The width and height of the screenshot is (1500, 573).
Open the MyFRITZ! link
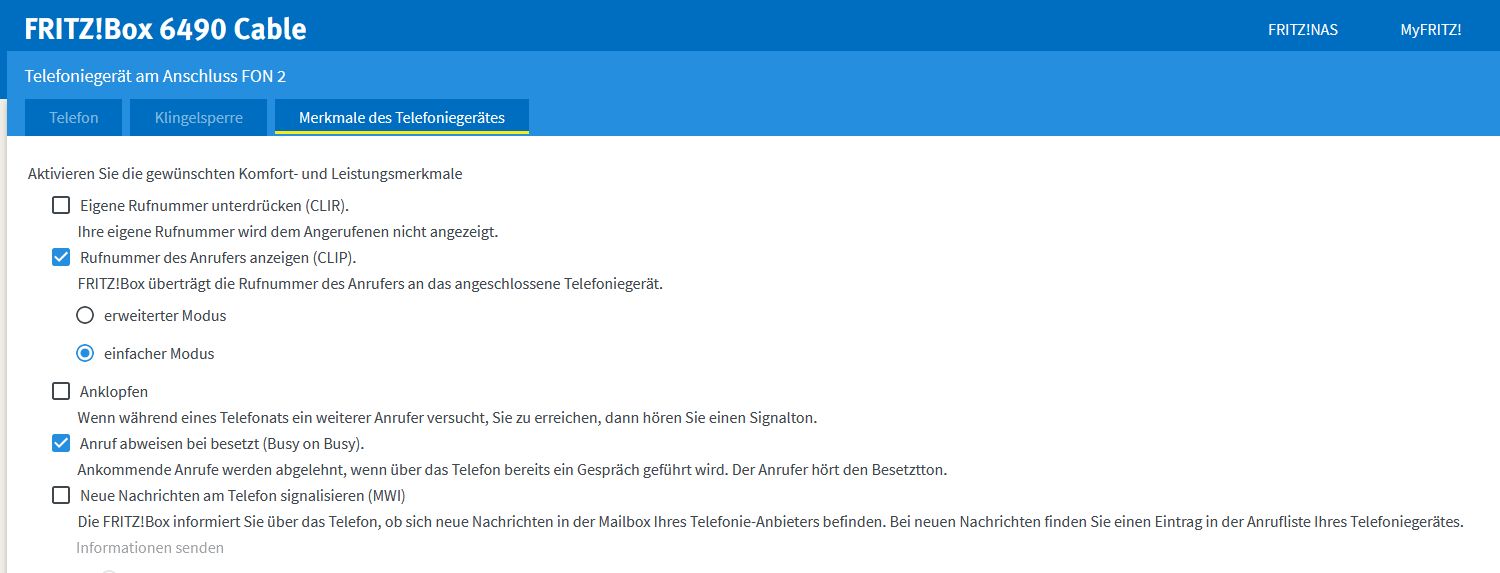(x=1431, y=30)
